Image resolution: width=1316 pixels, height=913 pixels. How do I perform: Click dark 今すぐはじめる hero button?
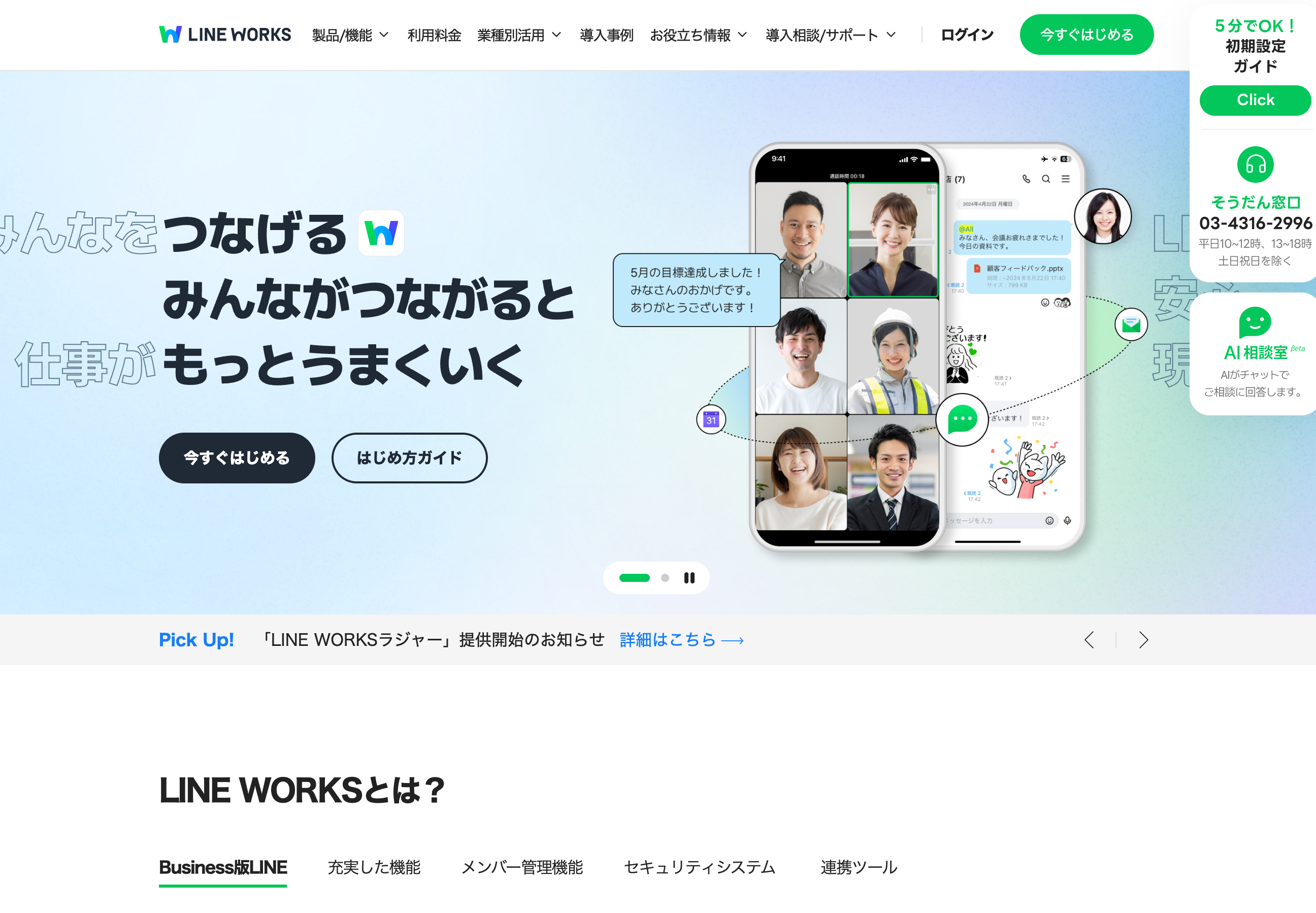237,458
